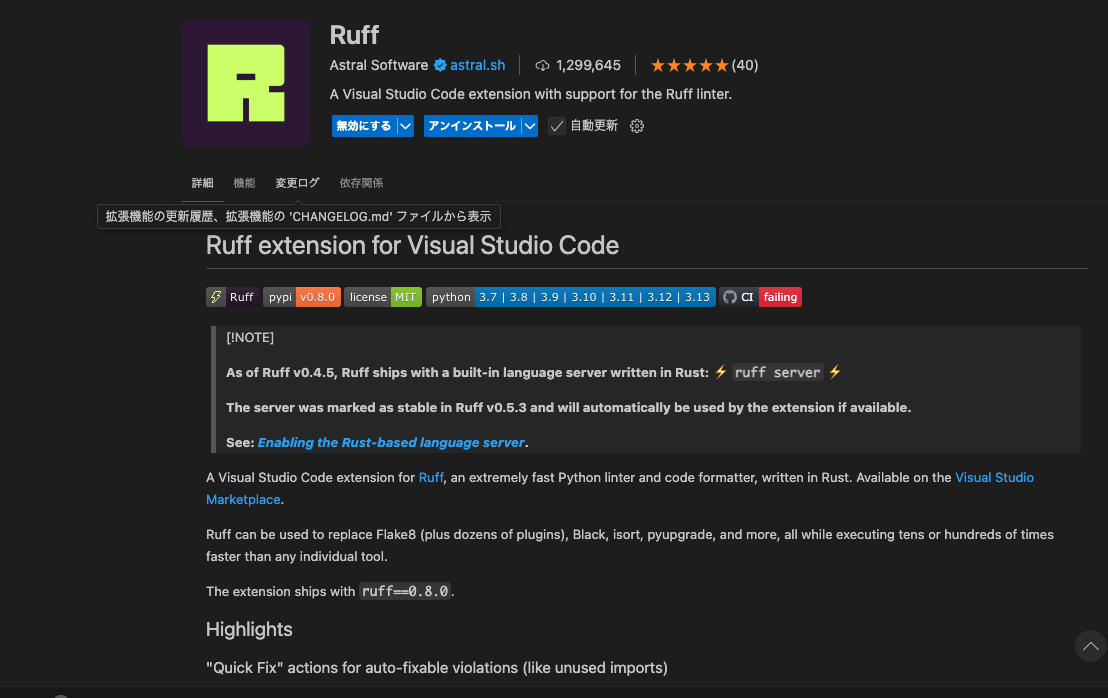Click the [!NOTE] label
Image resolution: width=1108 pixels, height=698 pixels.
[250, 338]
